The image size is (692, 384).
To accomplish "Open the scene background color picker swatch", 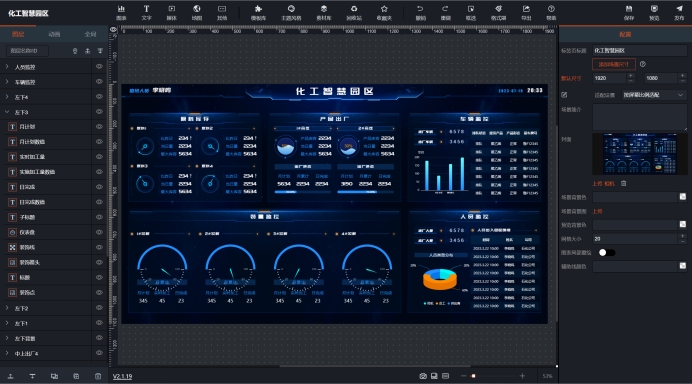I will pyautogui.click(x=682, y=197).
